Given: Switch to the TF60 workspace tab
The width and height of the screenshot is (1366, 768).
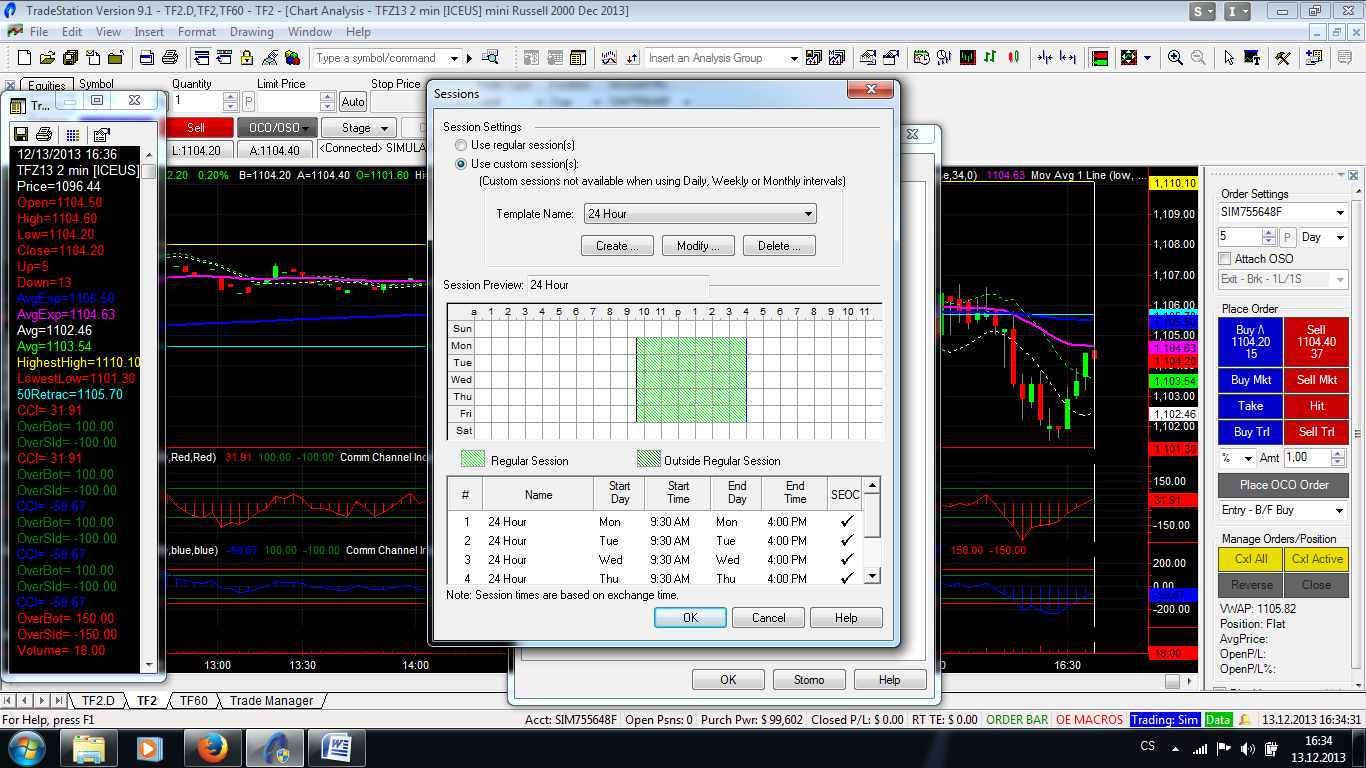Looking at the screenshot, I should click(x=193, y=701).
